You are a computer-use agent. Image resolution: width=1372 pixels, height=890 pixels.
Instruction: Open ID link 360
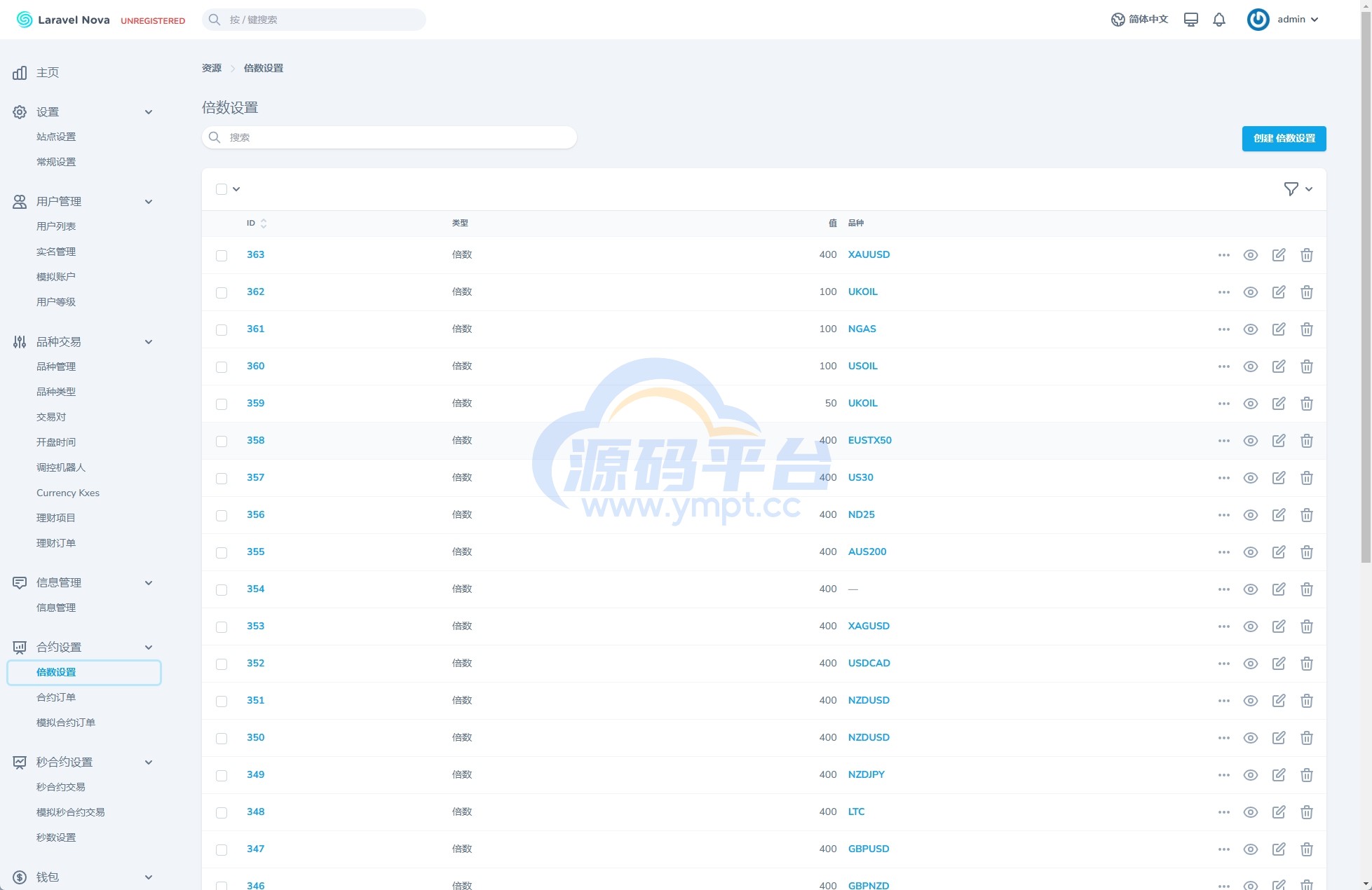coord(255,366)
